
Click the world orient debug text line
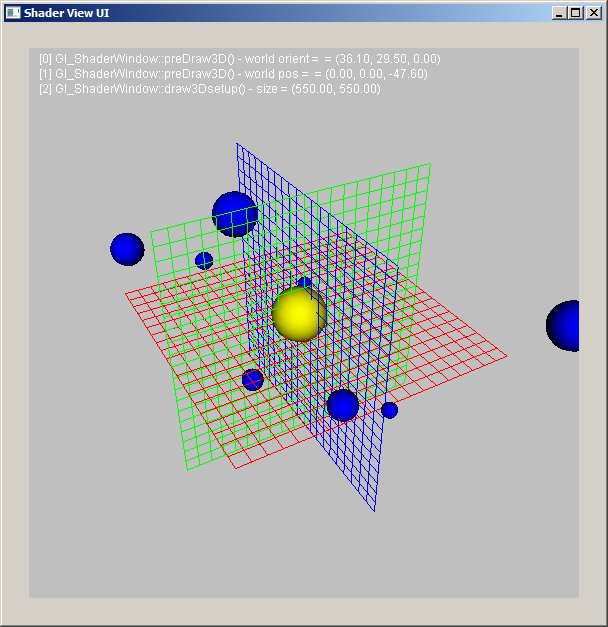click(239, 59)
